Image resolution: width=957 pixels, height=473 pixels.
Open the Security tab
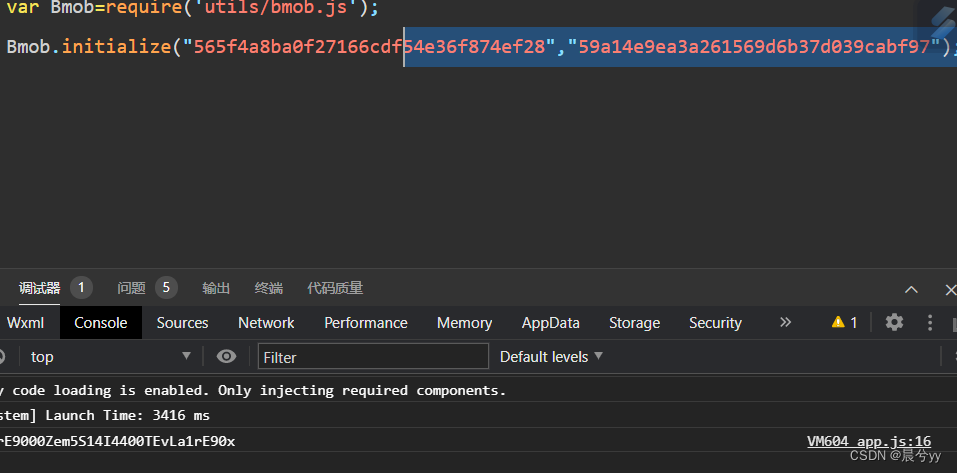click(x=715, y=322)
